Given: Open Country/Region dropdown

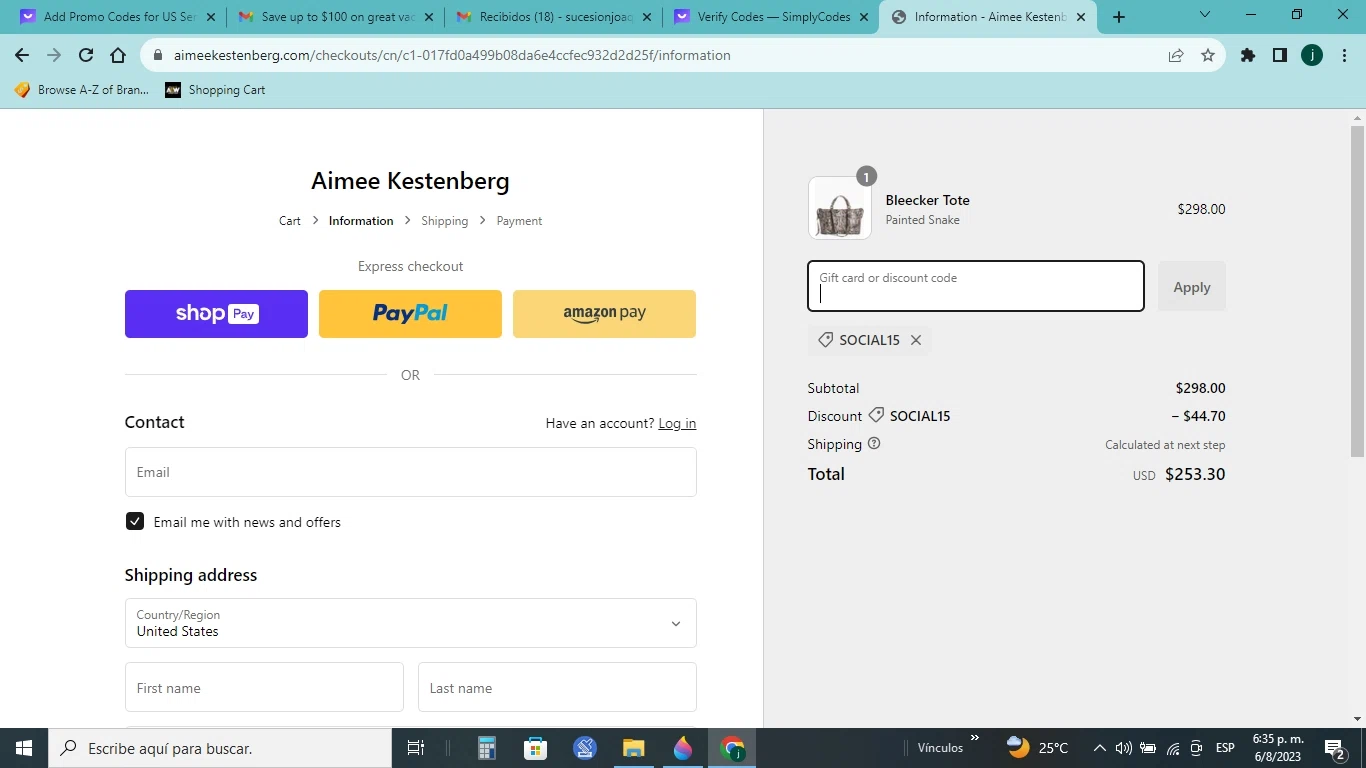Looking at the screenshot, I should (411, 623).
